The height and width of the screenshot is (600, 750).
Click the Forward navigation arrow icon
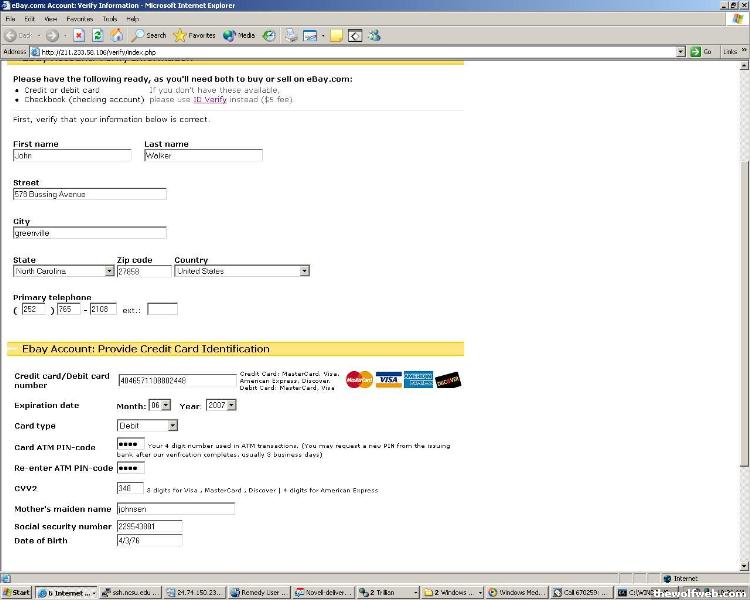pyautogui.click(x=53, y=35)
